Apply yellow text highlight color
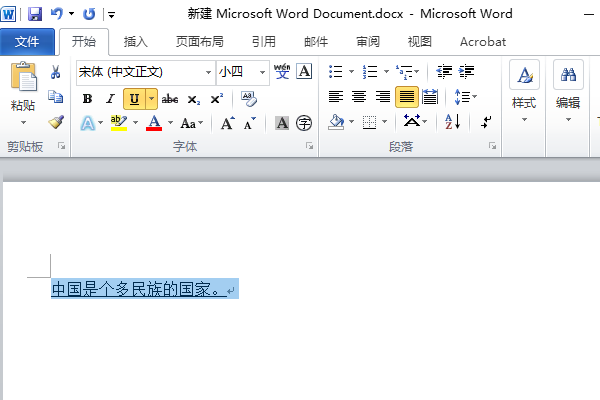Viewport: 600px width, 400px height. click(119, 123)
